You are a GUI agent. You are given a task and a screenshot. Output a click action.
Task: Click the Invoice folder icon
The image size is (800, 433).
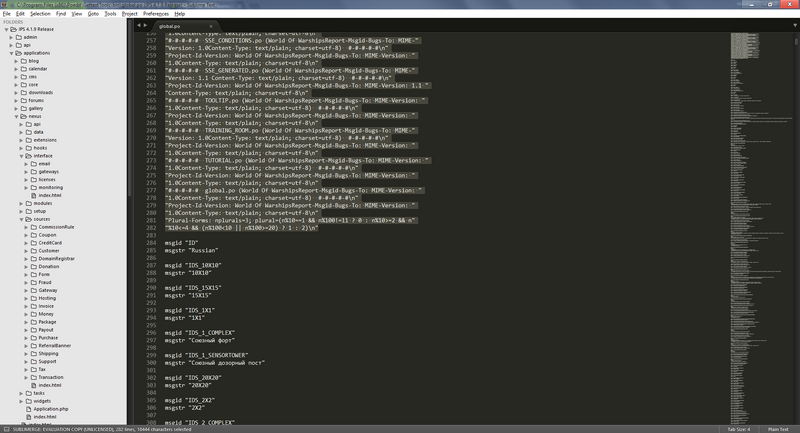click(x=33, y=305)
